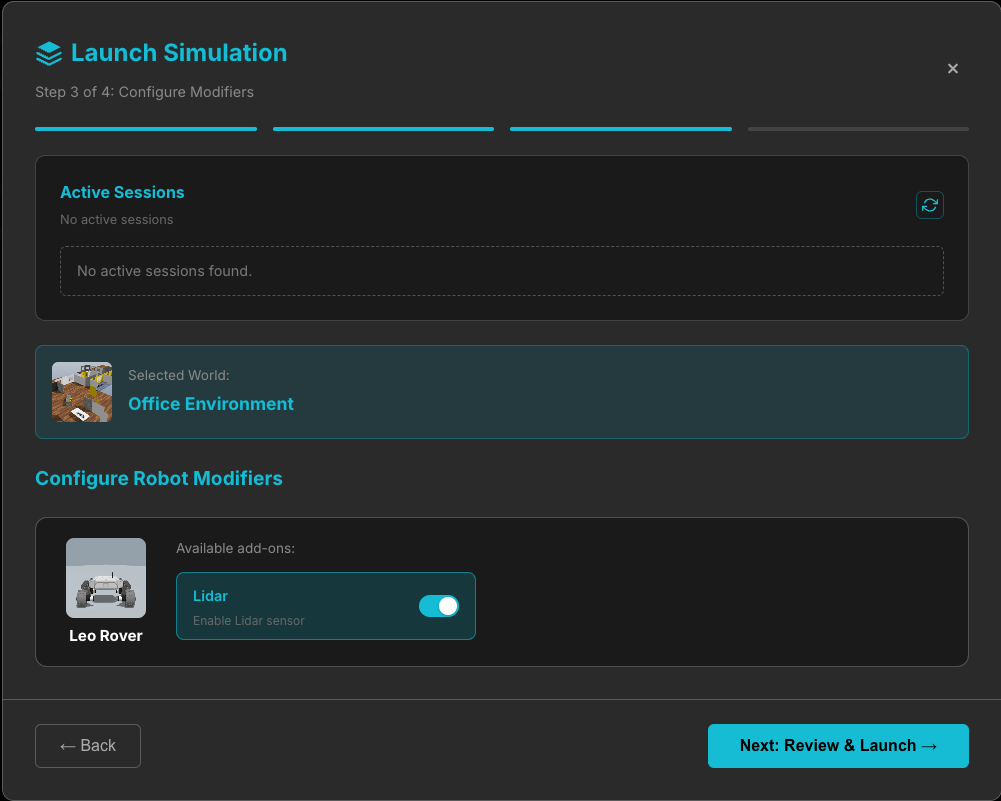Image resolution: width=1001 pixels, height=801 pixels.
Task: Proceed with Next: Review & Launch
Action: (837, 745)
